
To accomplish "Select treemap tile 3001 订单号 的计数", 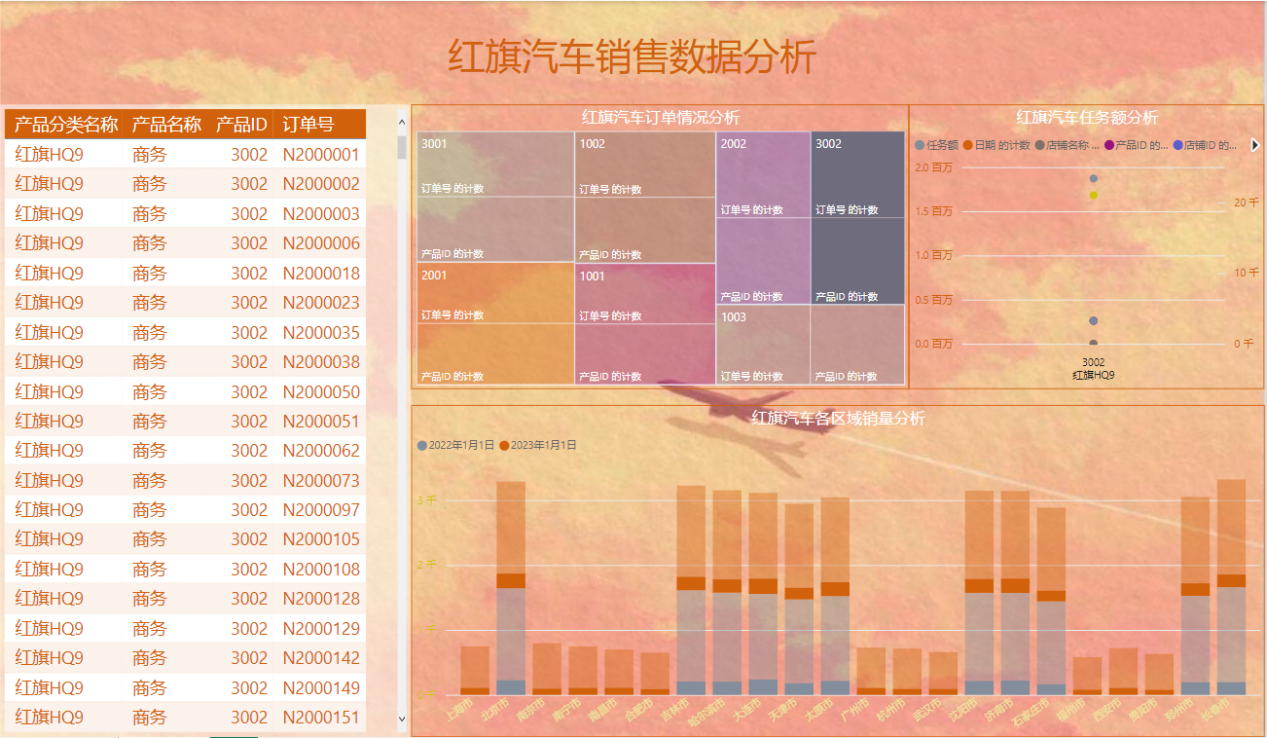I will (496, 164).
